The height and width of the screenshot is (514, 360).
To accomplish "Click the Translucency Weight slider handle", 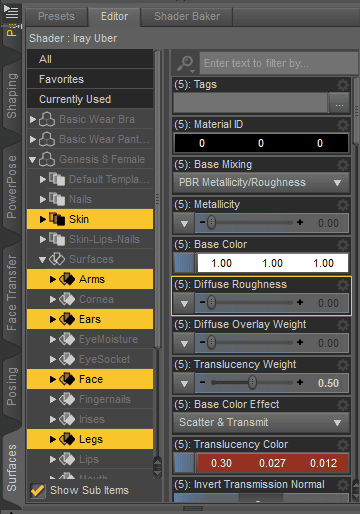I will 253,382.
